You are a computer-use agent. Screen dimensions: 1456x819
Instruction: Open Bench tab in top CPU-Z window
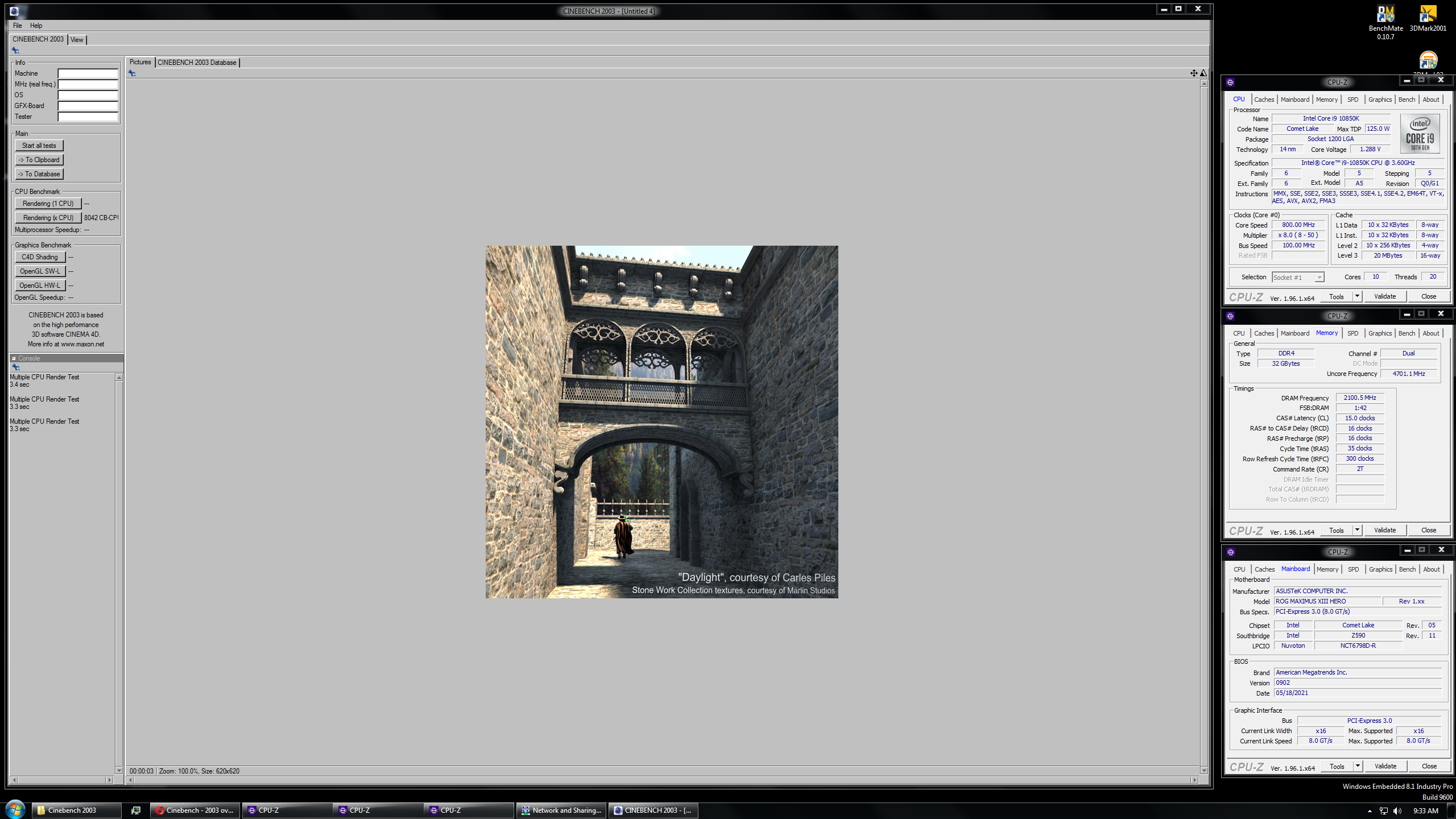click(1407, 100)
